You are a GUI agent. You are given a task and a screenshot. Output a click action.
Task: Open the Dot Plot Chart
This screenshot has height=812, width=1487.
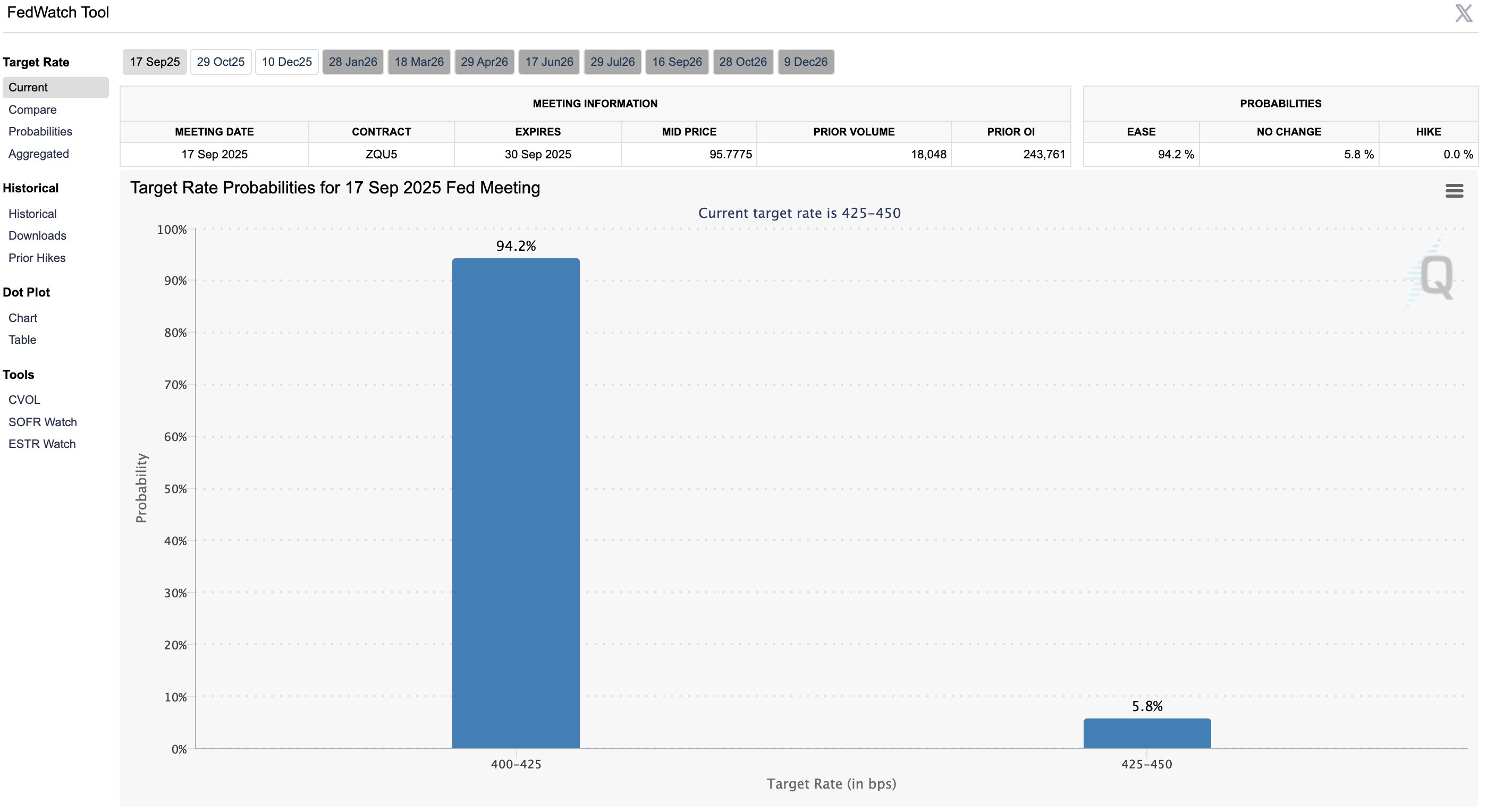(22, 318)
